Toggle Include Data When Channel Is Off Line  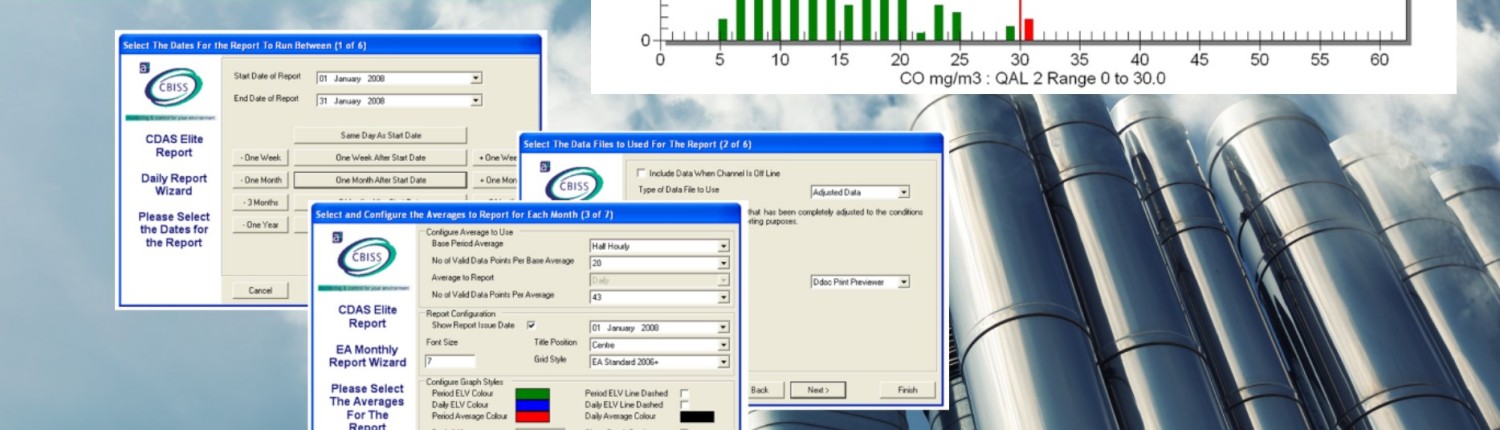(642, 173)
